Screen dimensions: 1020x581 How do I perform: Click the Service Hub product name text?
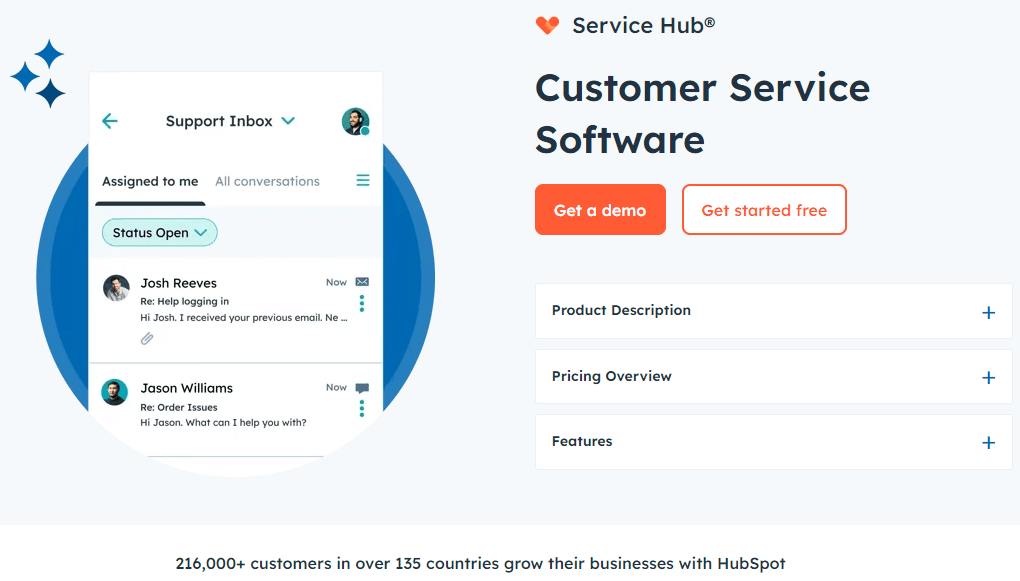pos(643,25)
